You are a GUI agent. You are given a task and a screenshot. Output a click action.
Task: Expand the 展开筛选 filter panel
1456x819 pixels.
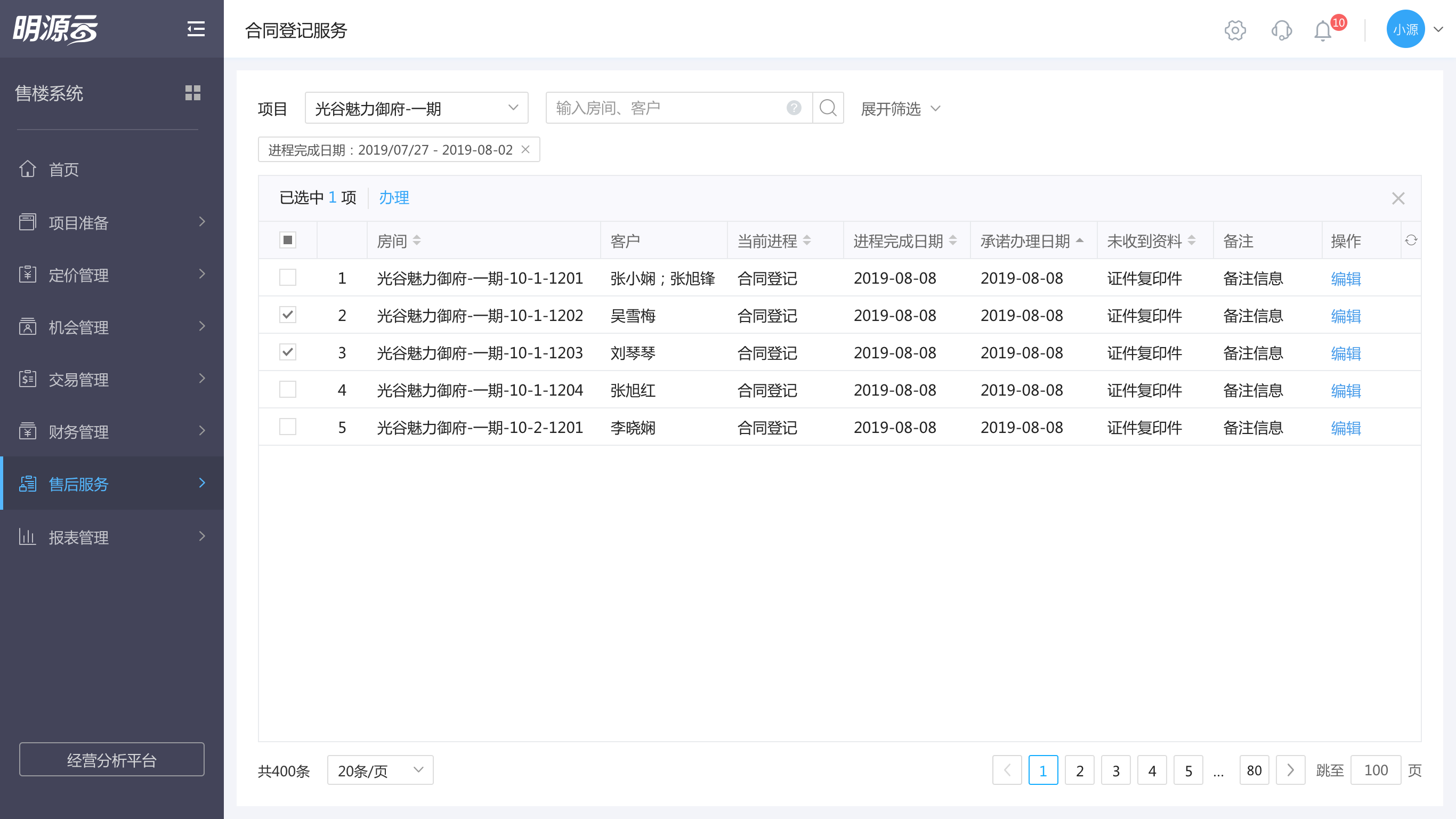click(900, 109)
